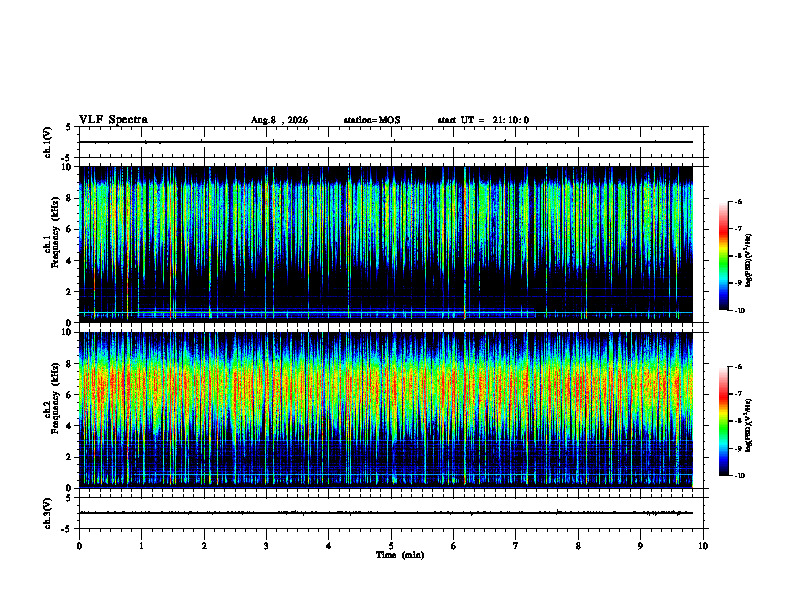This screenshot has height=612, width=792.
Task: Click the time axis tick label '7'
Action: coord(516,546)
